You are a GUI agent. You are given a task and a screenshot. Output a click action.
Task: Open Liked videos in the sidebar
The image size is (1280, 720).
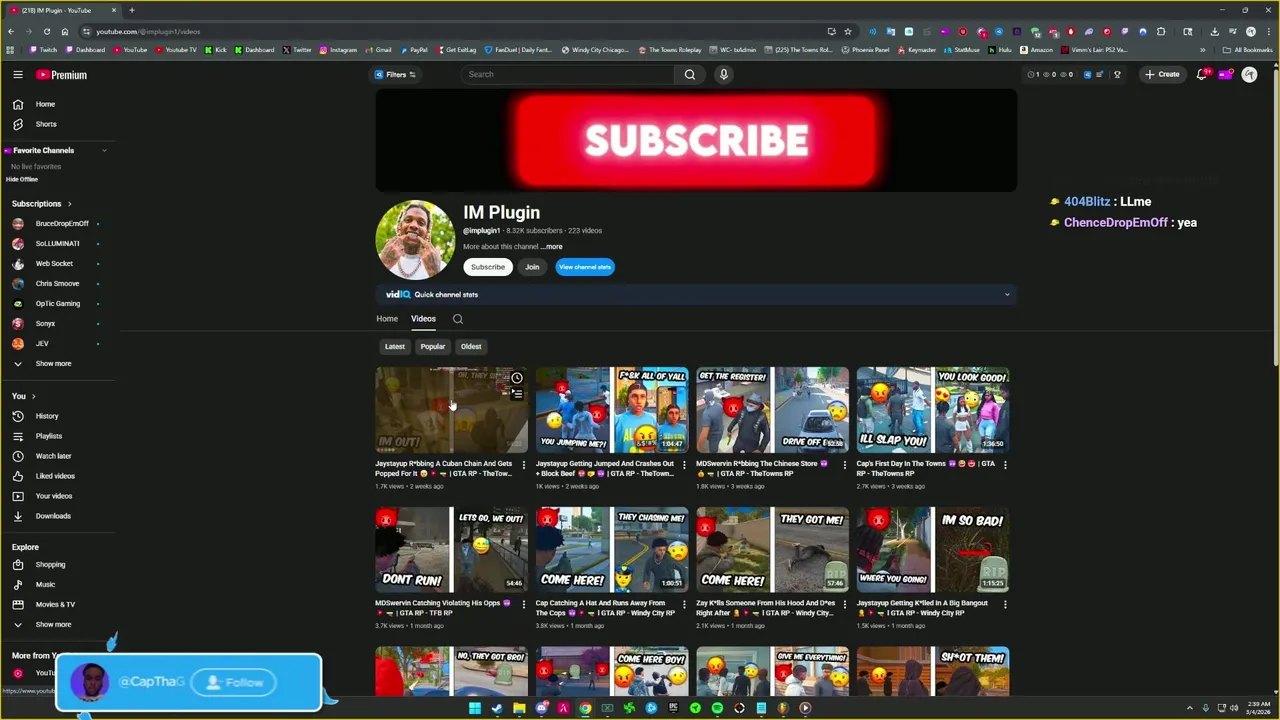coord(55,476)
